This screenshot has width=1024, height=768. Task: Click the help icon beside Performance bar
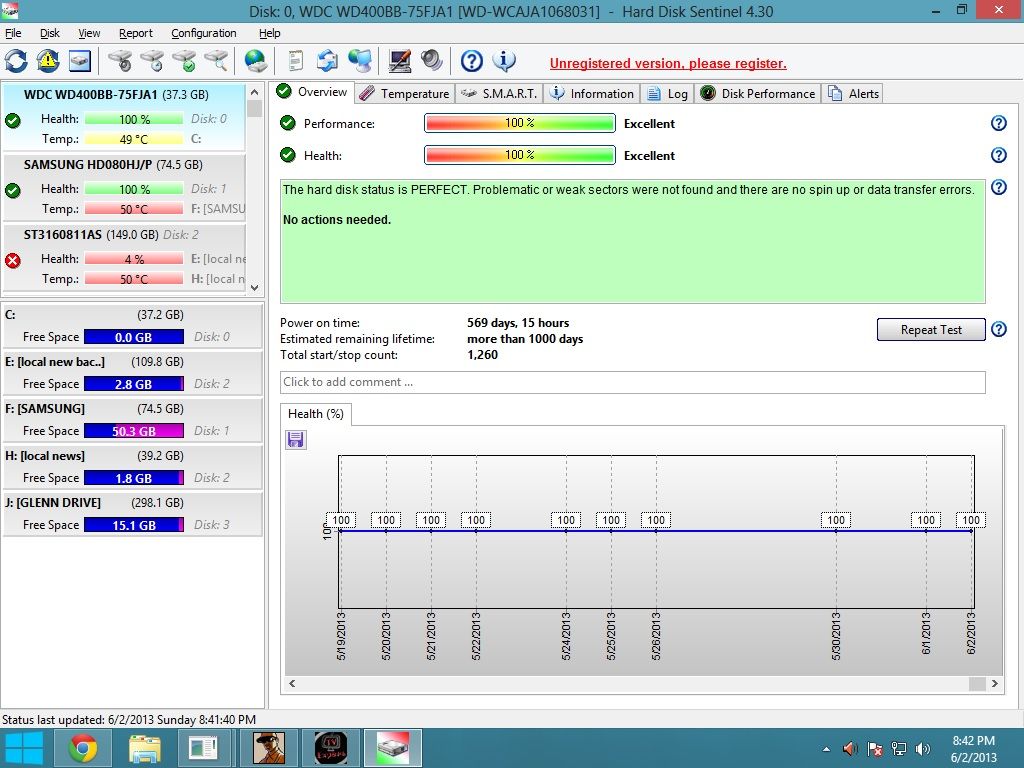click(999, 123)
